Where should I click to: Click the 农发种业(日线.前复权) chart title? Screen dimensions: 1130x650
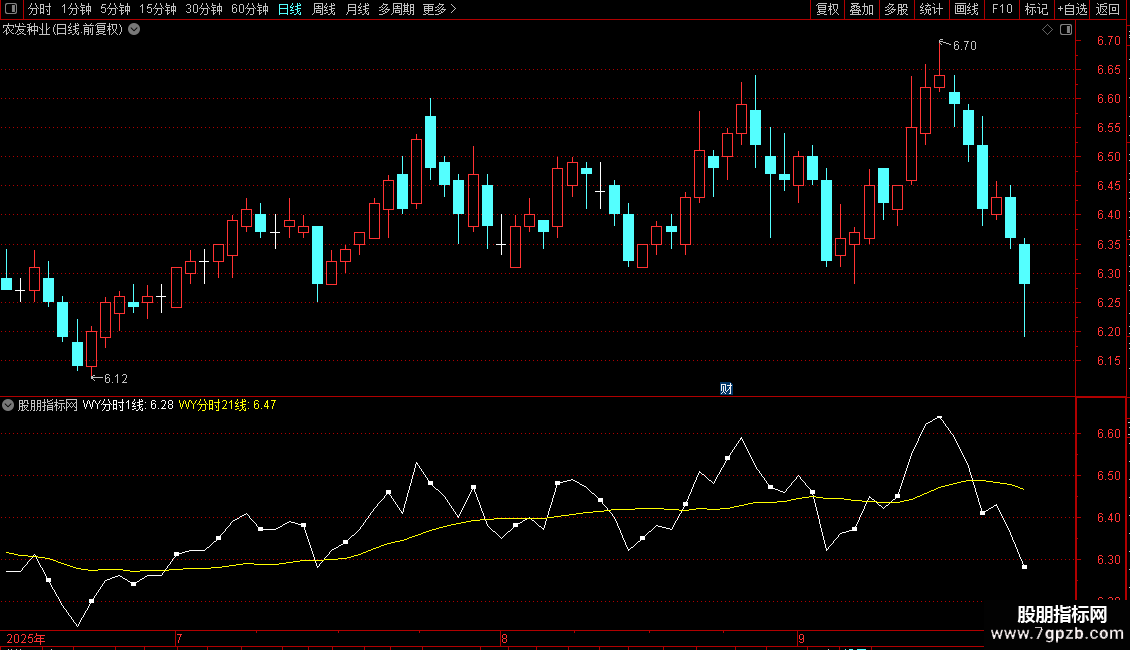tap(63, 30)
